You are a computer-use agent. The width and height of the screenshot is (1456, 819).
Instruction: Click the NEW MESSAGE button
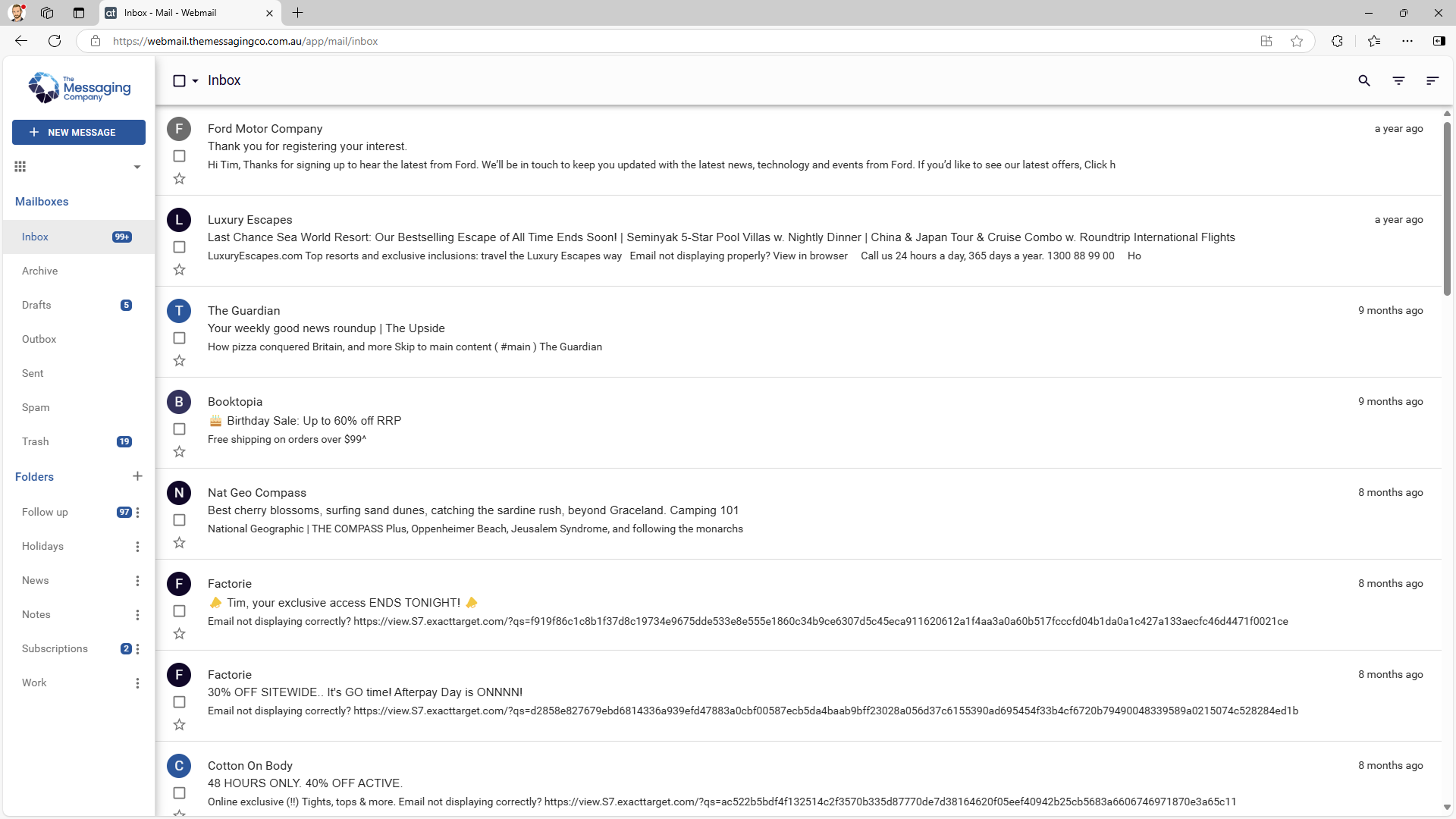78,132
